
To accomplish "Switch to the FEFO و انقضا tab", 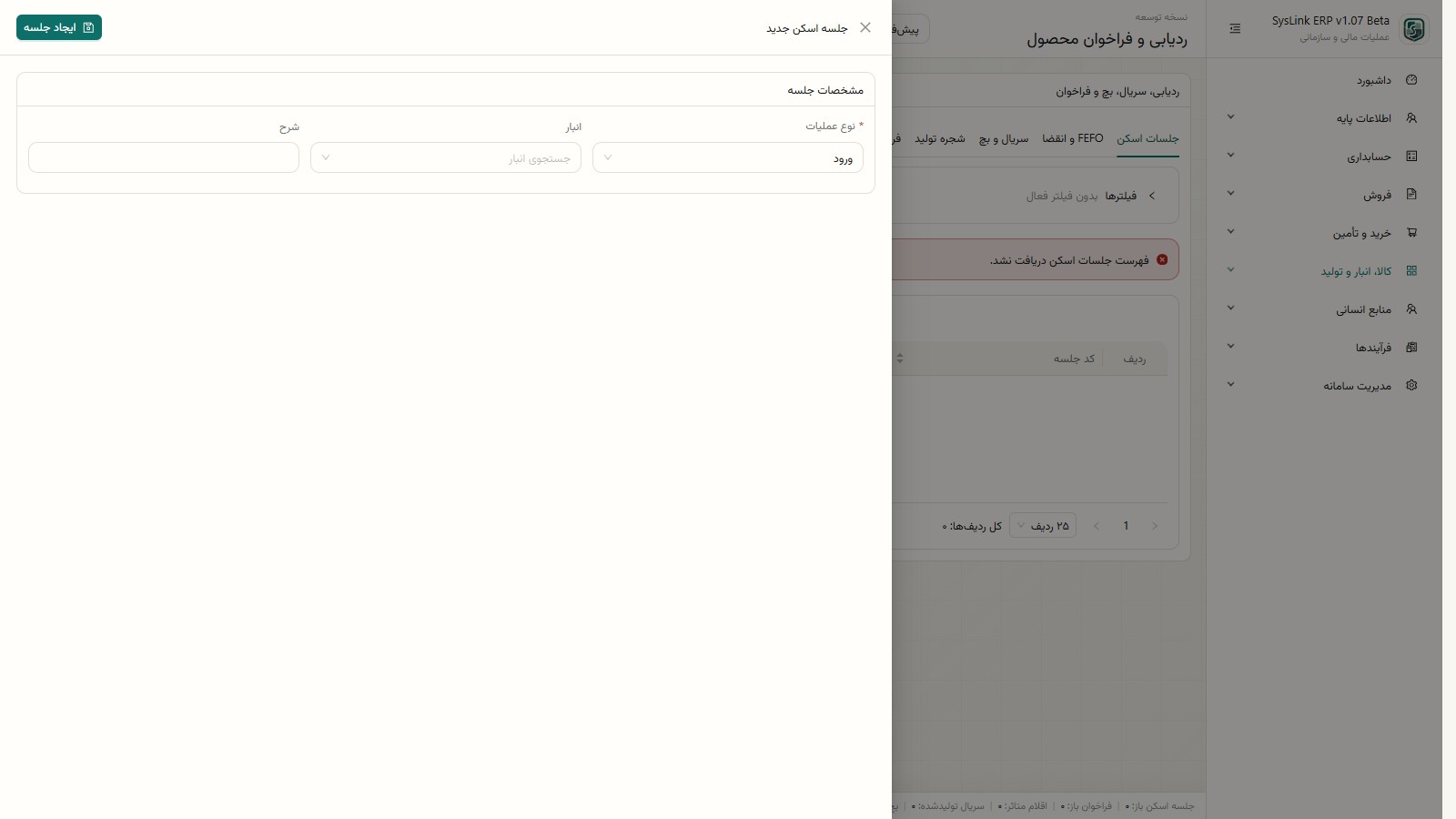I will pyautogui.click(x=1073, y=138).
